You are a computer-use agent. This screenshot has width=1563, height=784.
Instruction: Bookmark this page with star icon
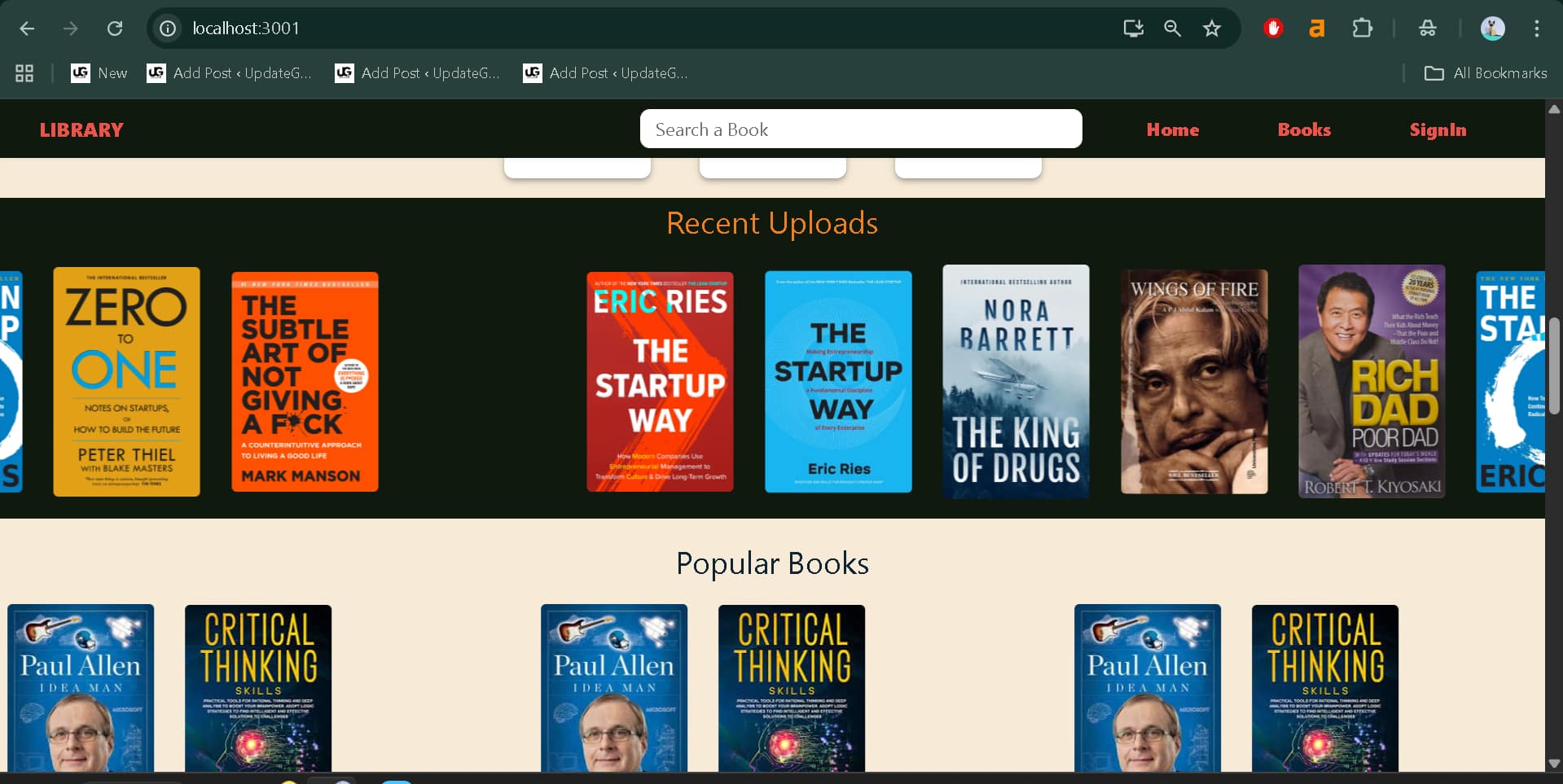pos(1211,28)
